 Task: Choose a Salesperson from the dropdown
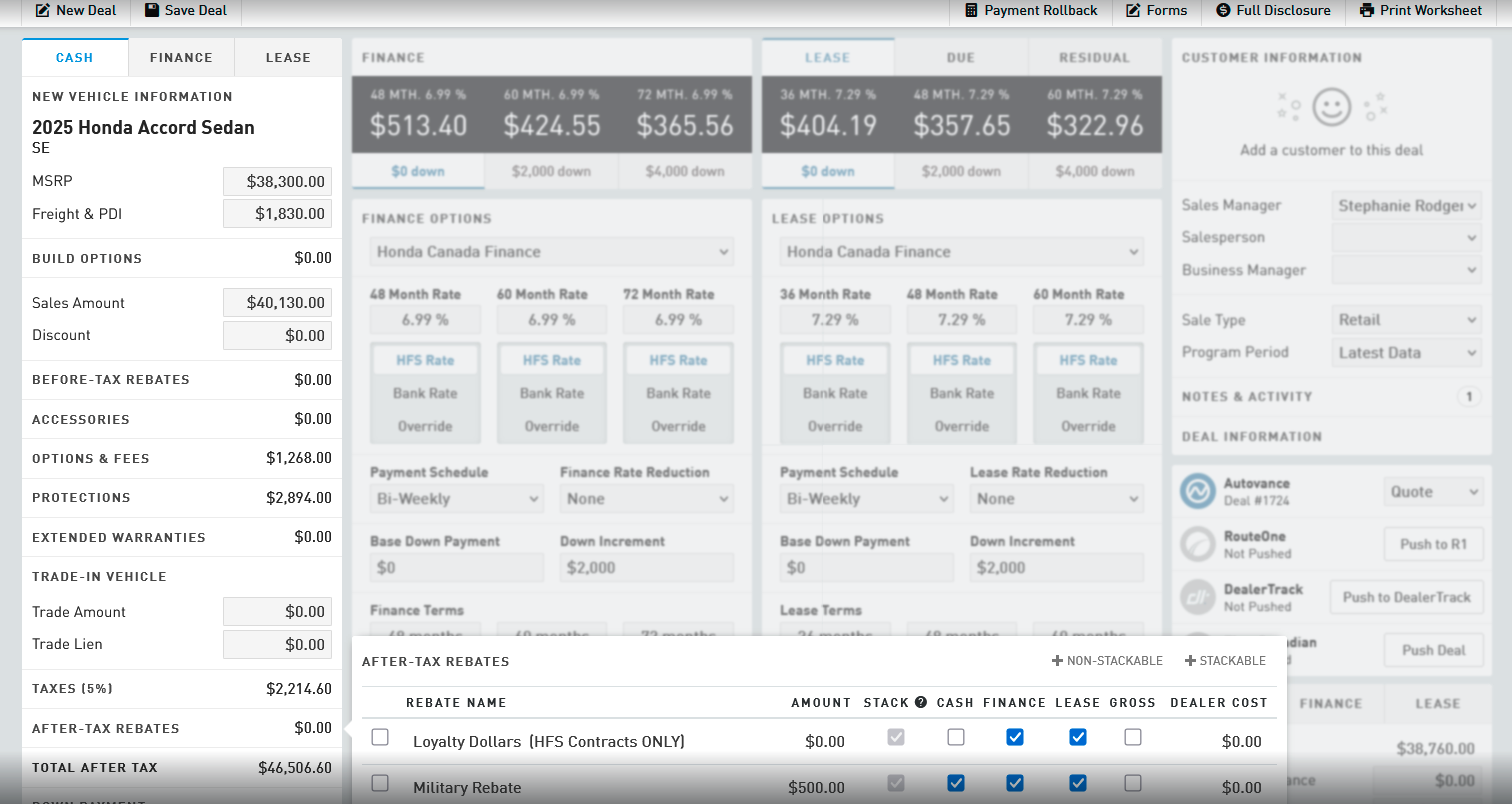(x=1407, y=238)
